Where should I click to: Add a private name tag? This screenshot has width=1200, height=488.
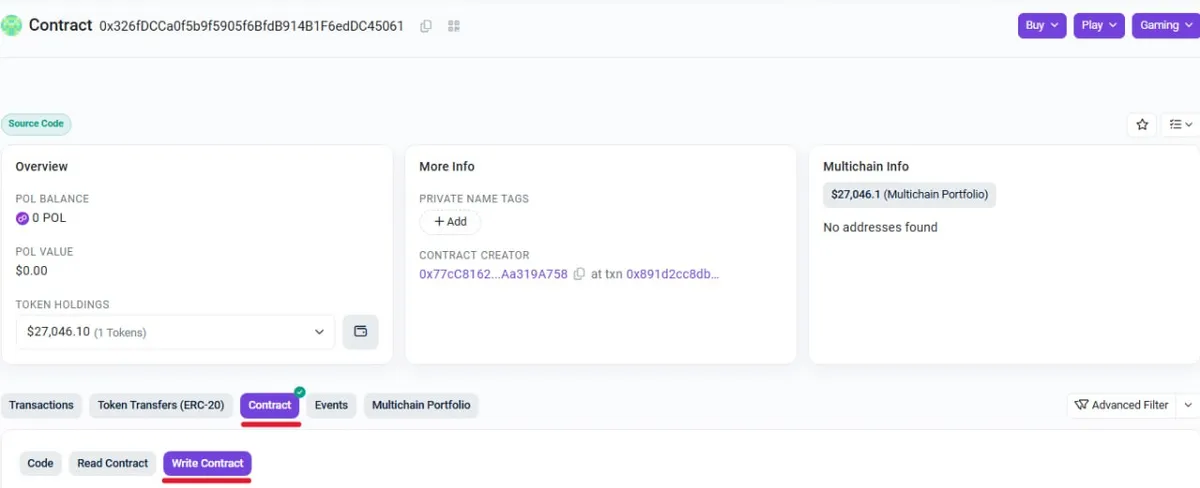coord(450,222)
